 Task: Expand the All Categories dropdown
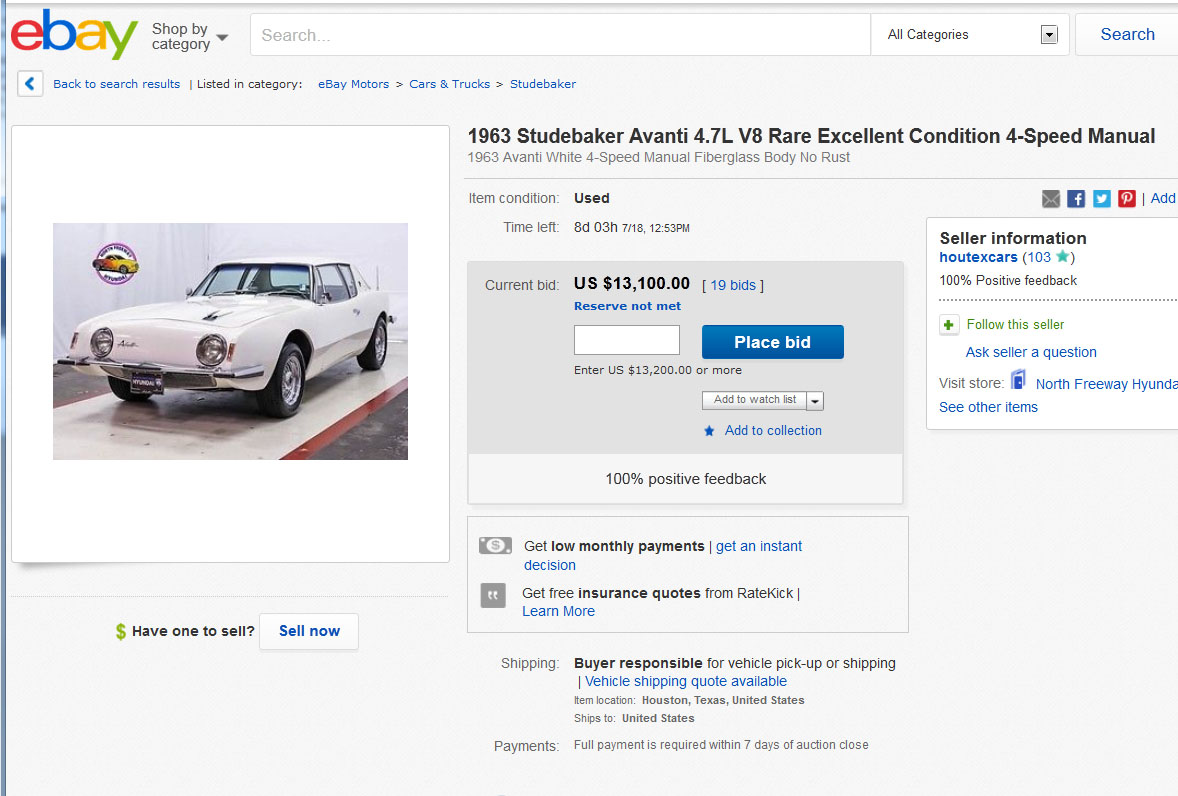[x=1049, y=35]
